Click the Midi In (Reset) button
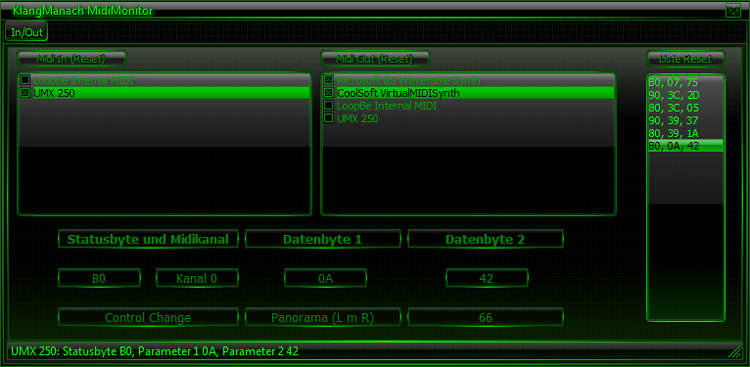Viewport: 750px width, 367px height. click(72, 59)
